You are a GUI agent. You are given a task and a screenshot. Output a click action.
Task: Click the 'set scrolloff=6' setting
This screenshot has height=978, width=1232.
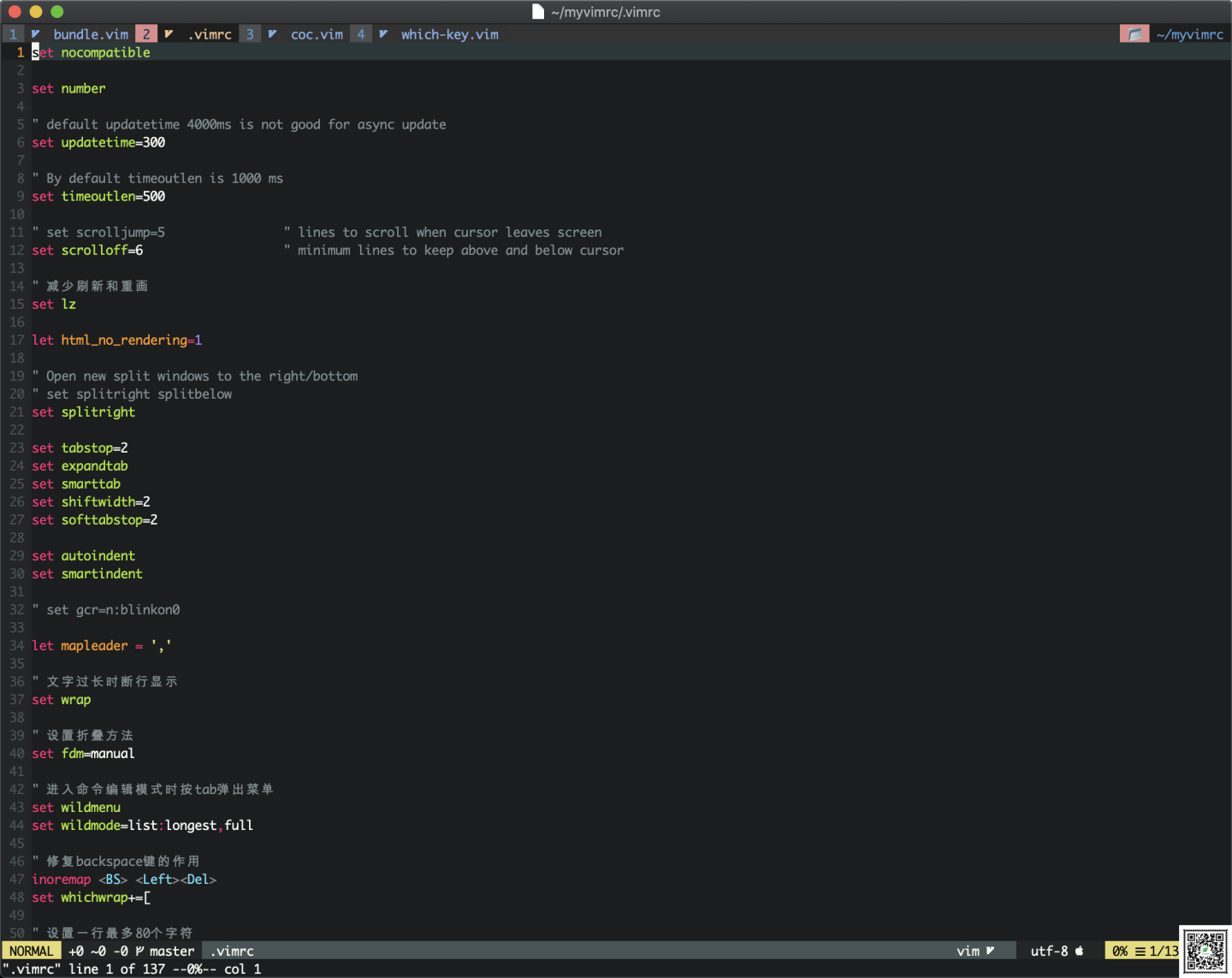(87, 250)
